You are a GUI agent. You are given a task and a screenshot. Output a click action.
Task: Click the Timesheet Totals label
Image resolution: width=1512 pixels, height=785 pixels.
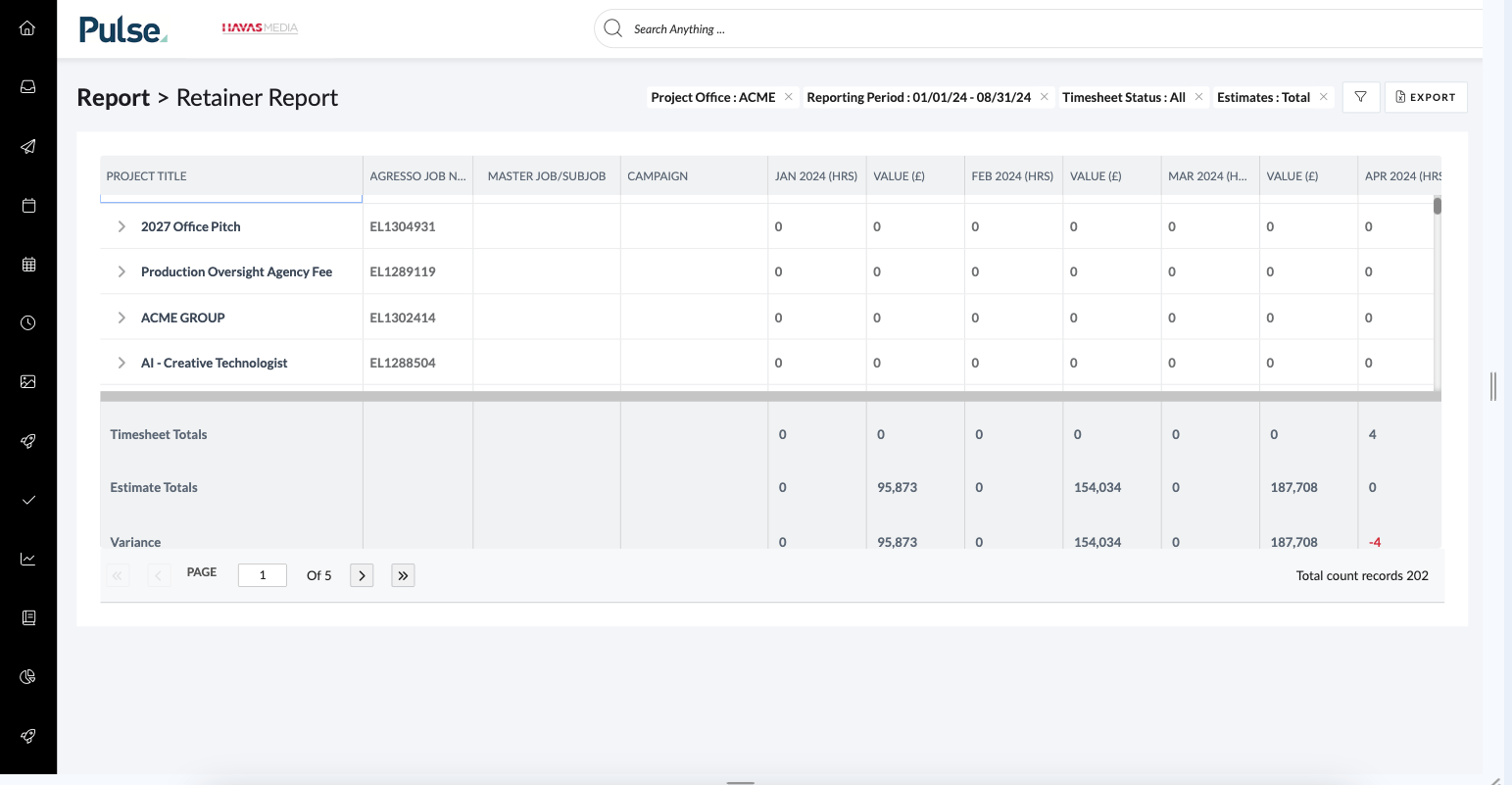(x=159, y=434)
